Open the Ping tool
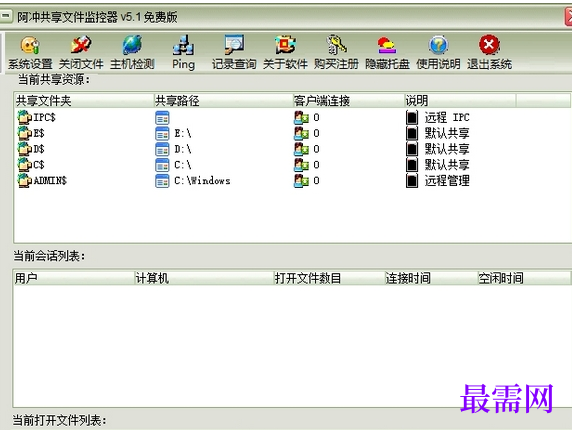Viewport: 572px width, 430px height. pyautogui.click(x=183, y=53)
